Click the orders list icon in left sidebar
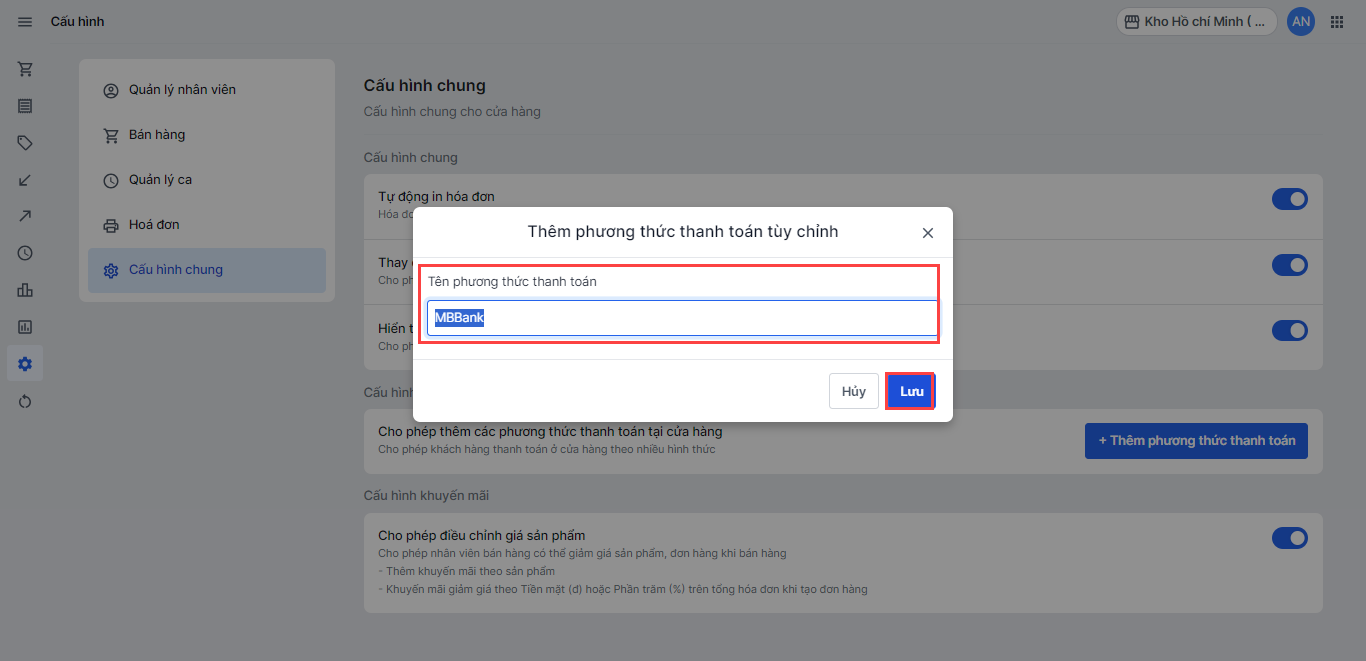The image size is (1366, 661). click(x=25, y=106)
